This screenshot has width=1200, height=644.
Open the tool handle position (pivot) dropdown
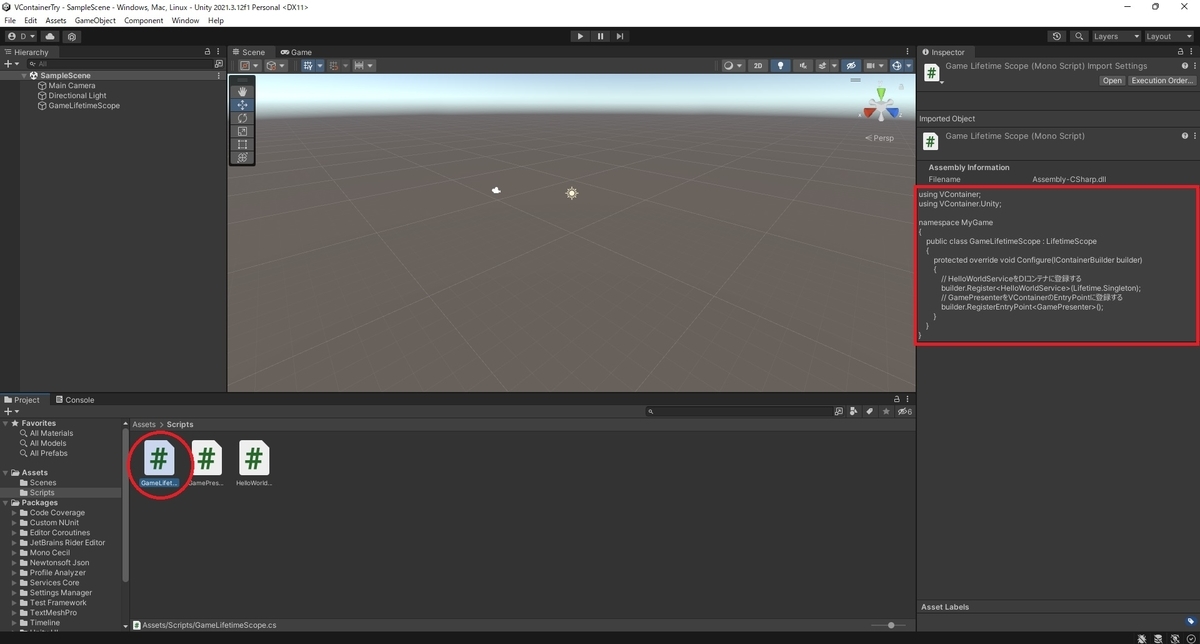click(249, 66)
